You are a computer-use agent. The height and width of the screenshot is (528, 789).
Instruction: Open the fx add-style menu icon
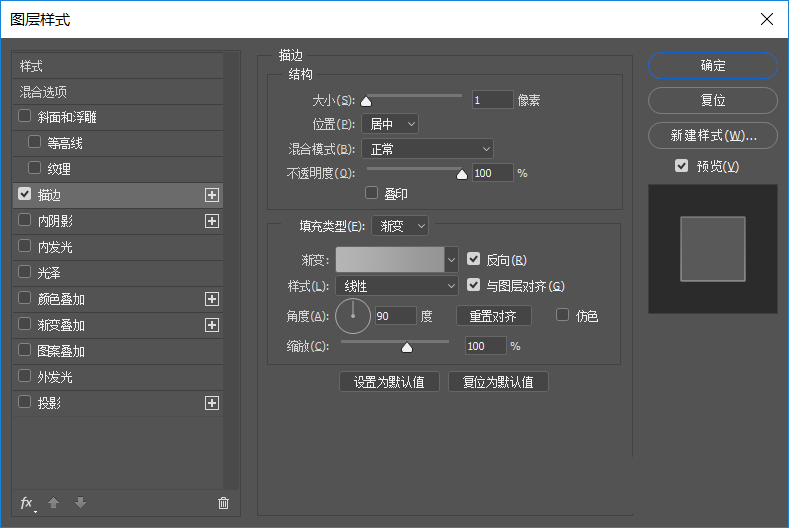[x=27, y=503]
